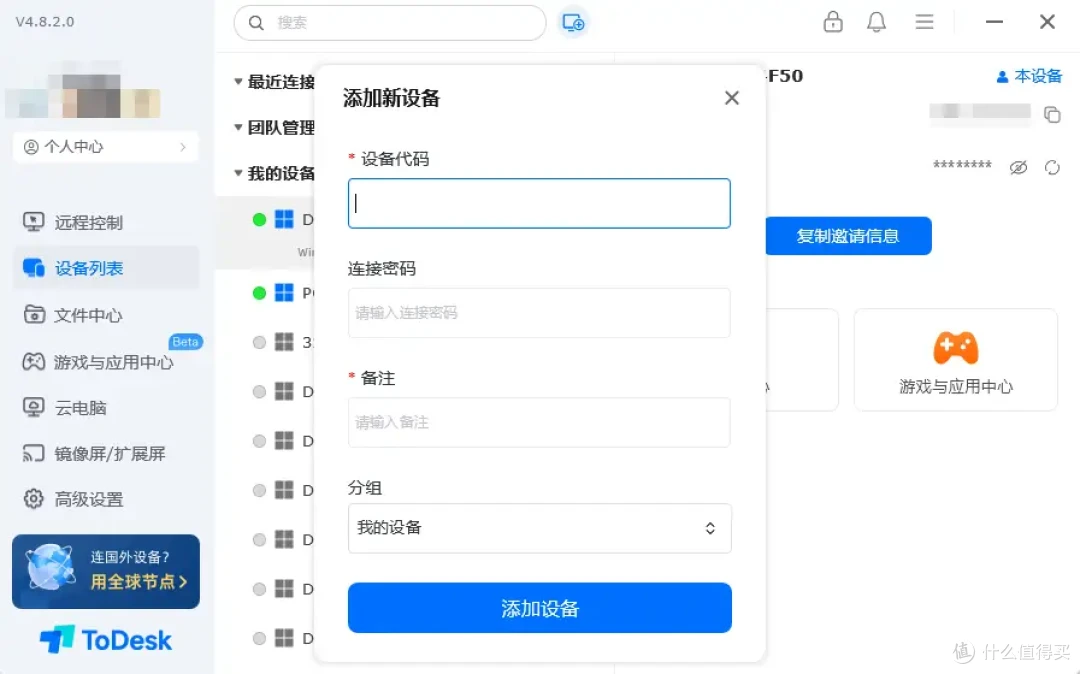Screen dimensions: 1080x674
Task: Open 个人中心 button
Action: pos(105,147)
